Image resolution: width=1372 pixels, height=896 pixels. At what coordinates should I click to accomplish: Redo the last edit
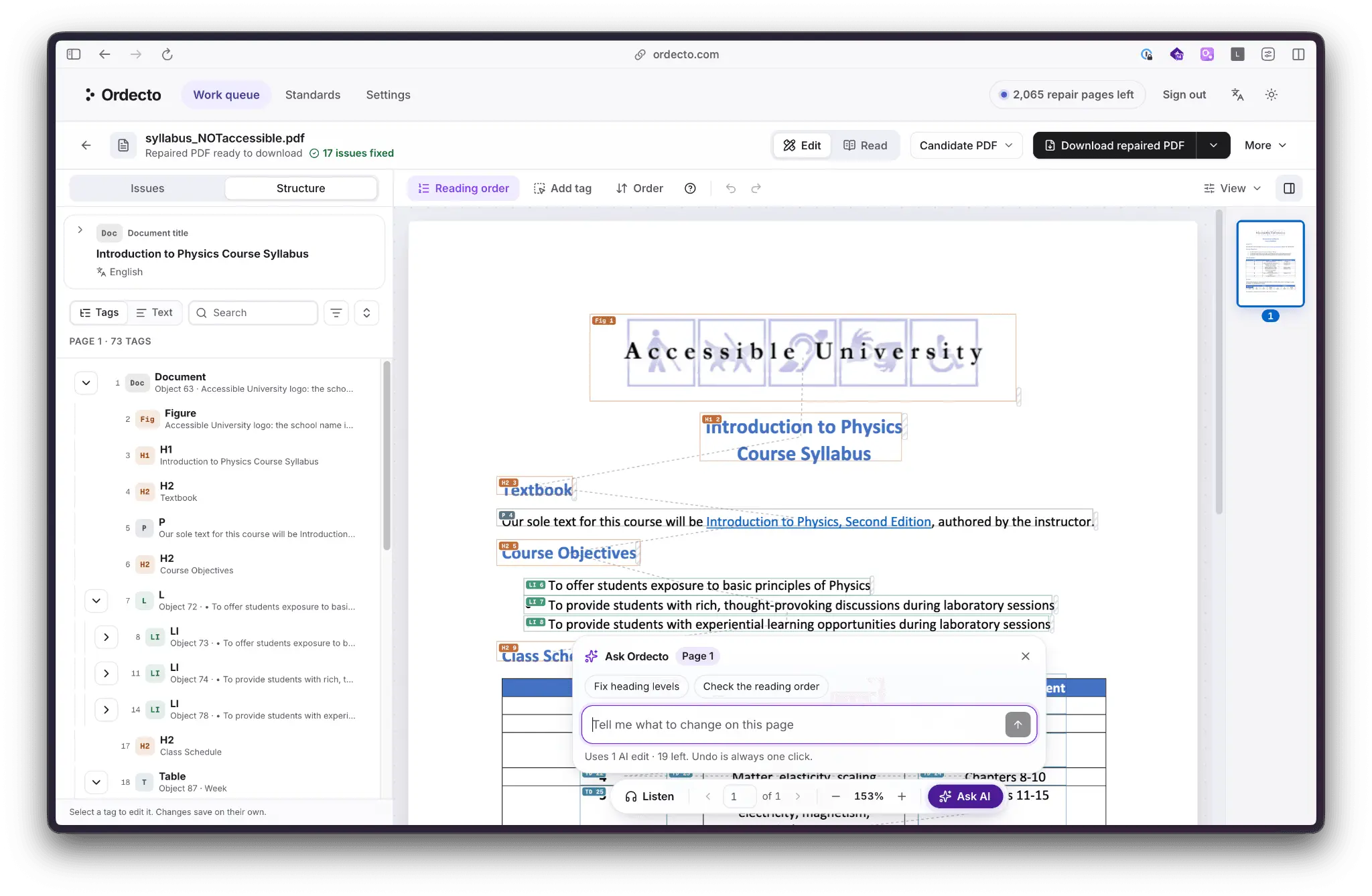[756, 189]
